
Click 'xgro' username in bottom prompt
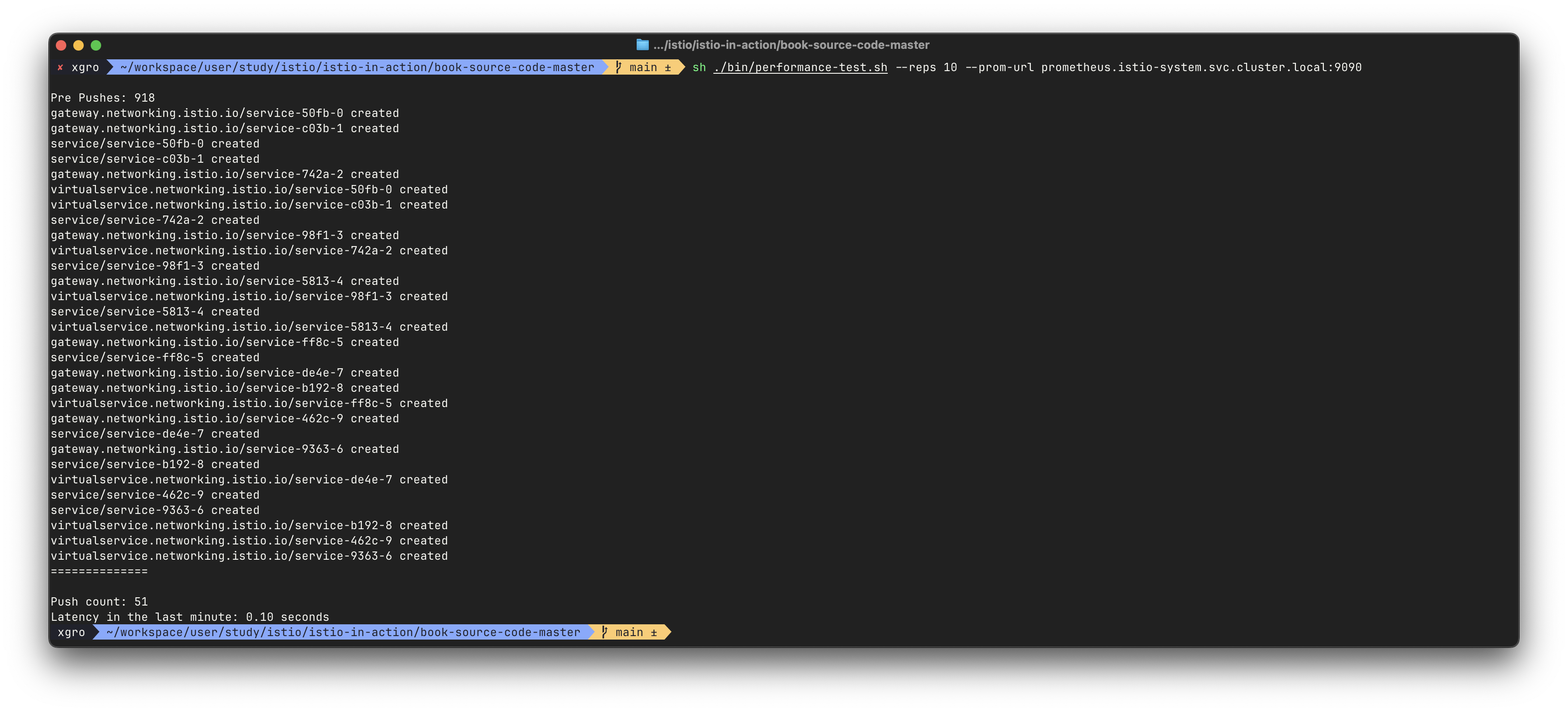click(x=71, y=632)
